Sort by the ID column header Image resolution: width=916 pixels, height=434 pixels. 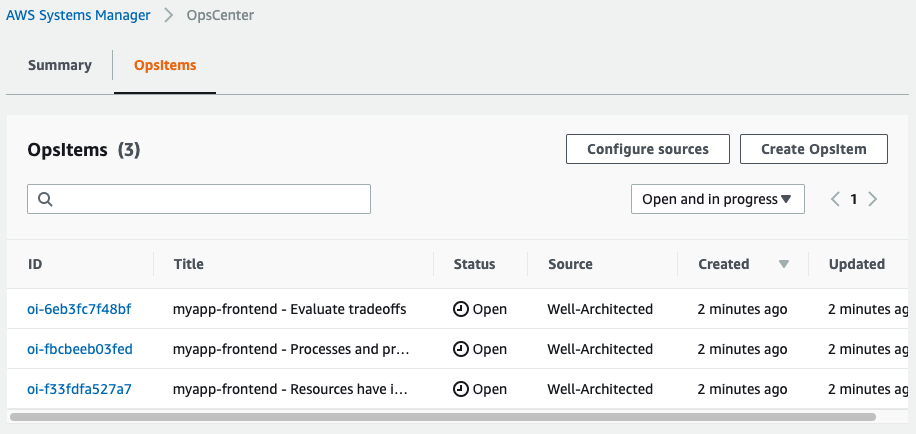35,264
